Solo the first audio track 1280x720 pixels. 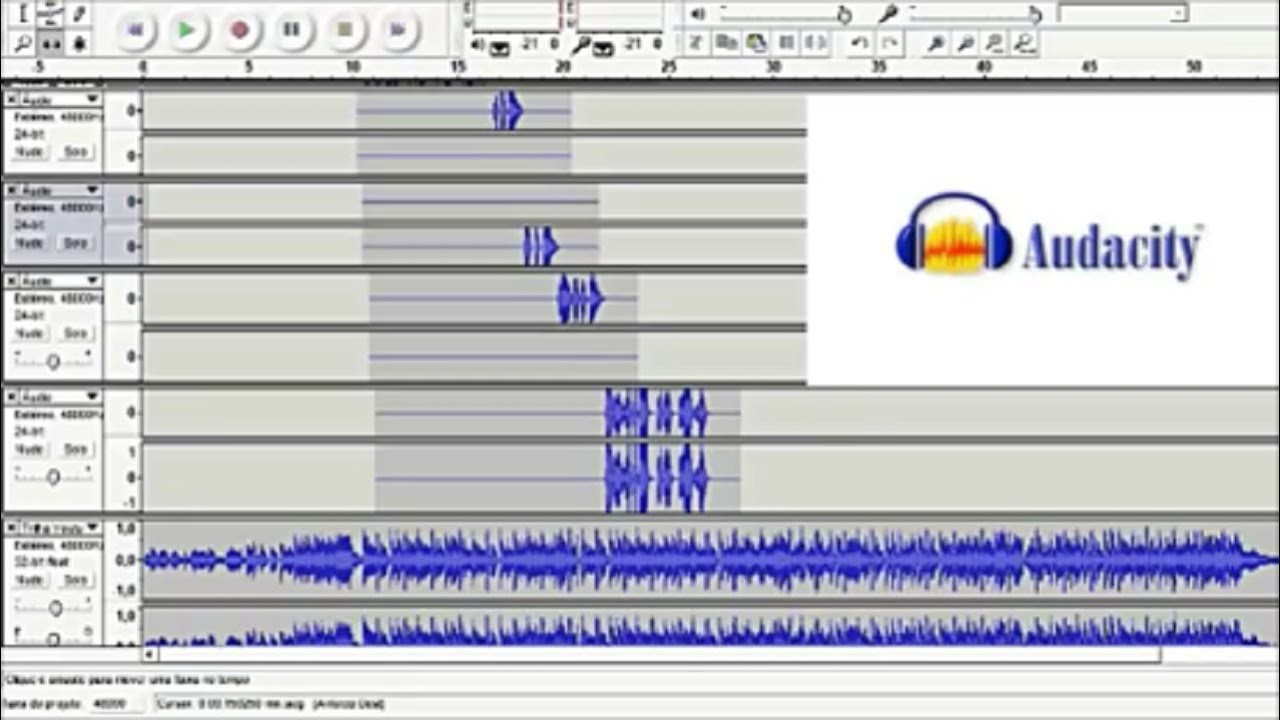click(x=75, y=151)
